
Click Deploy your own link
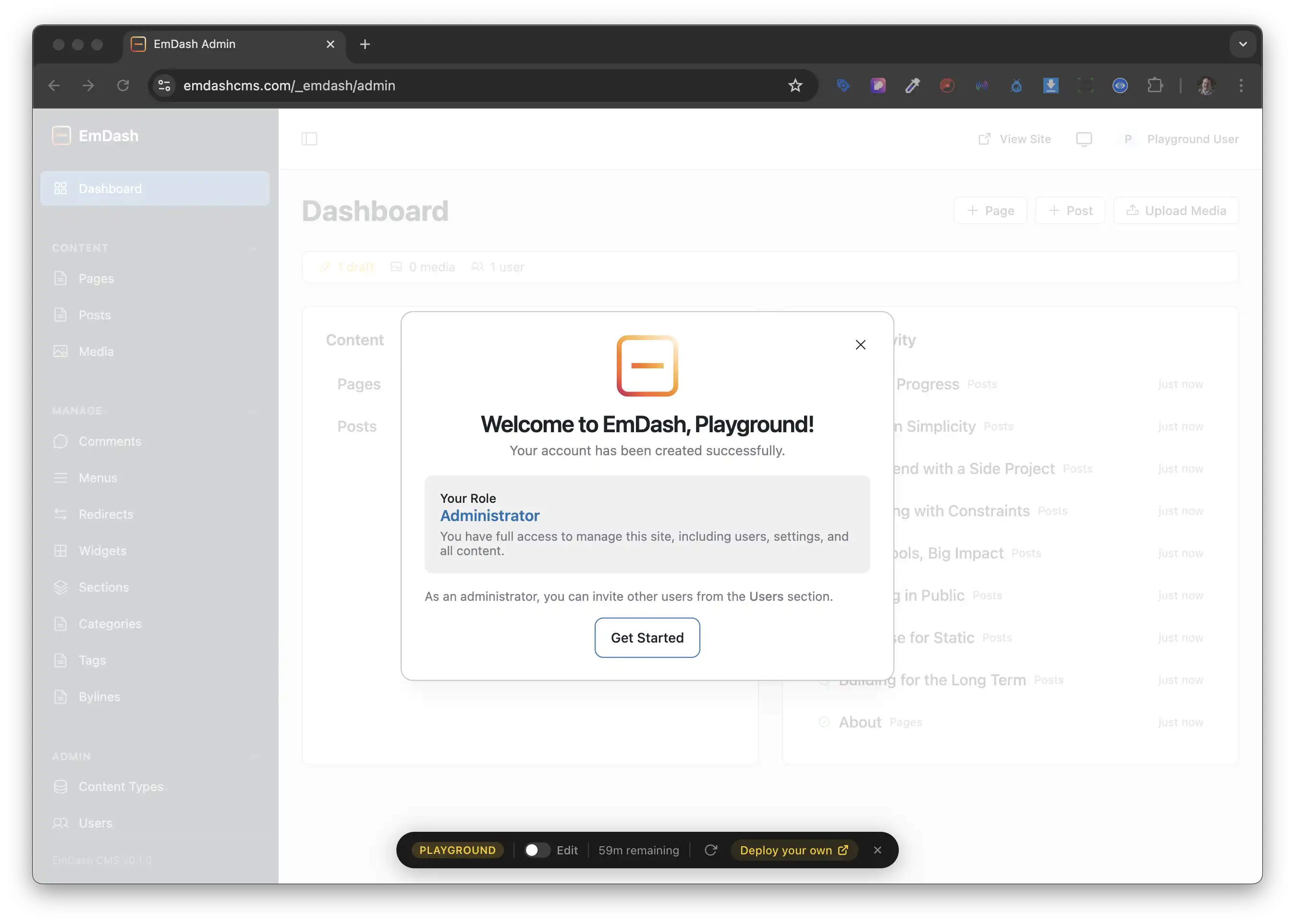coord(794,850)
